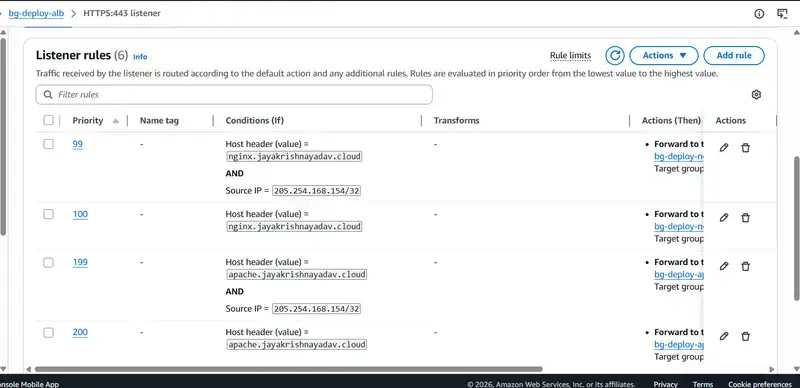Click Source IP value in rule 199
The width and height of the screenshot is (800, 388).
[x=317, y=309]
